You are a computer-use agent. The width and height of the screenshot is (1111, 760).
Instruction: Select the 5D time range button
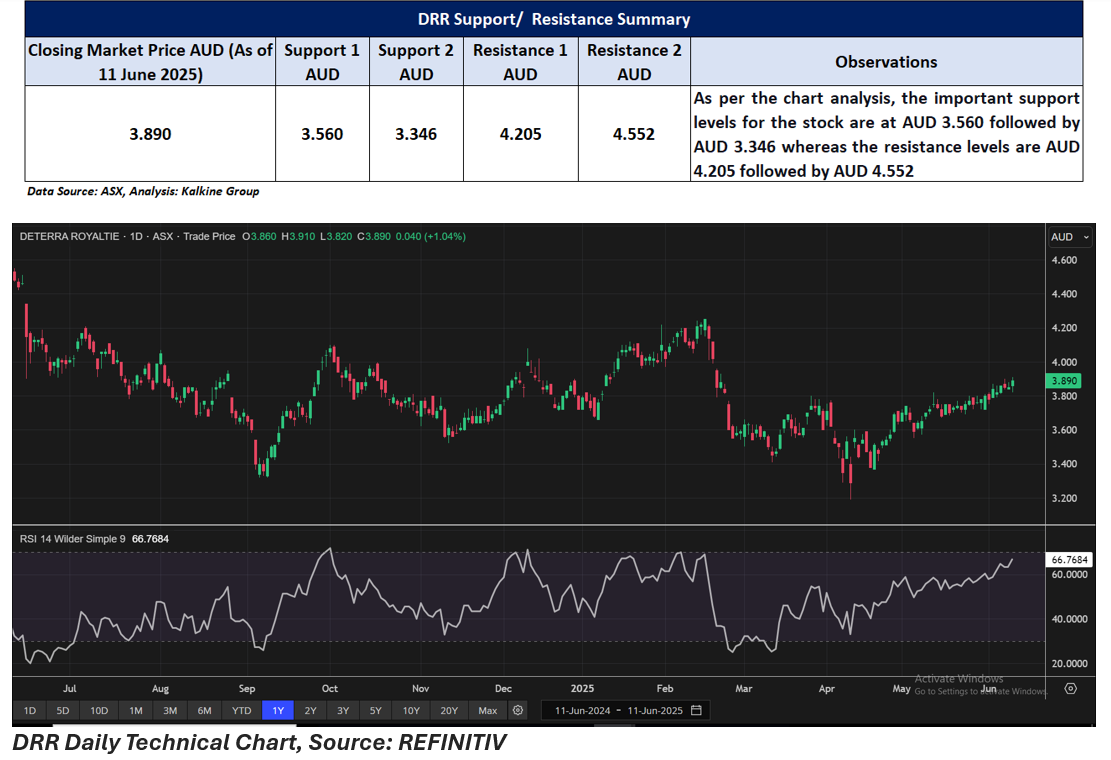(63, 710)
